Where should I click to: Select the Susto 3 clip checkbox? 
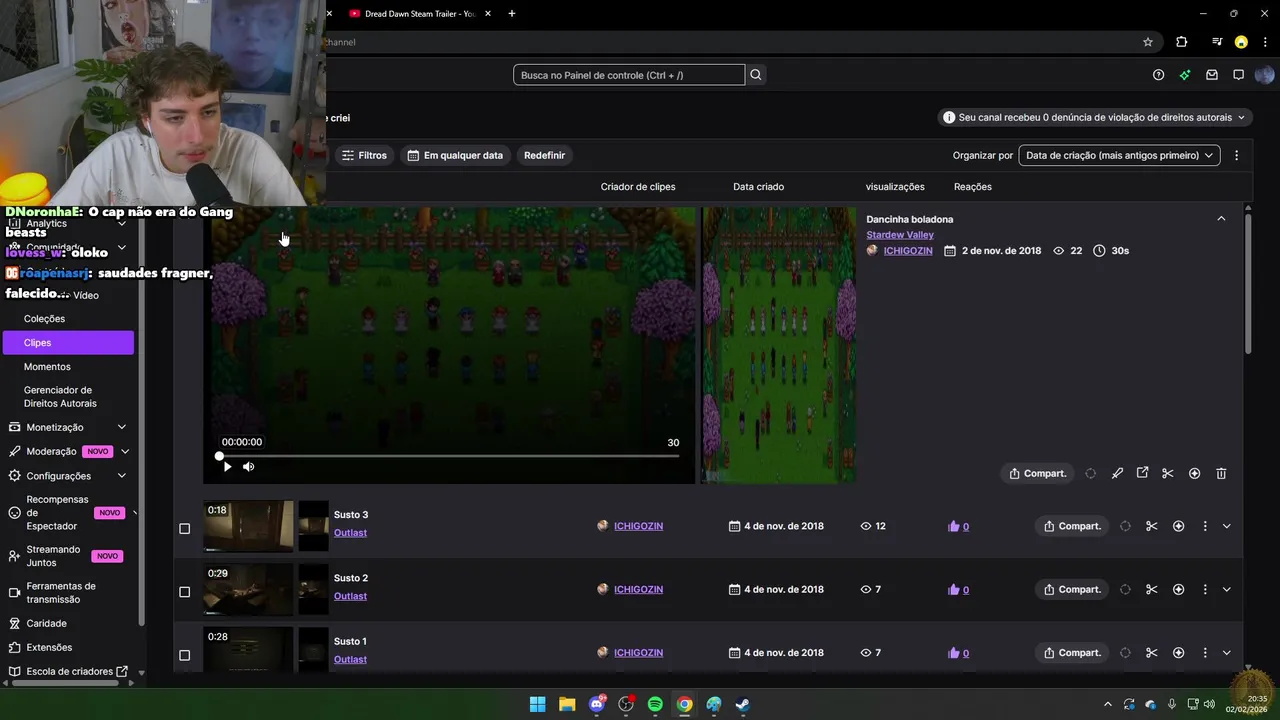(x=184, y=528)
